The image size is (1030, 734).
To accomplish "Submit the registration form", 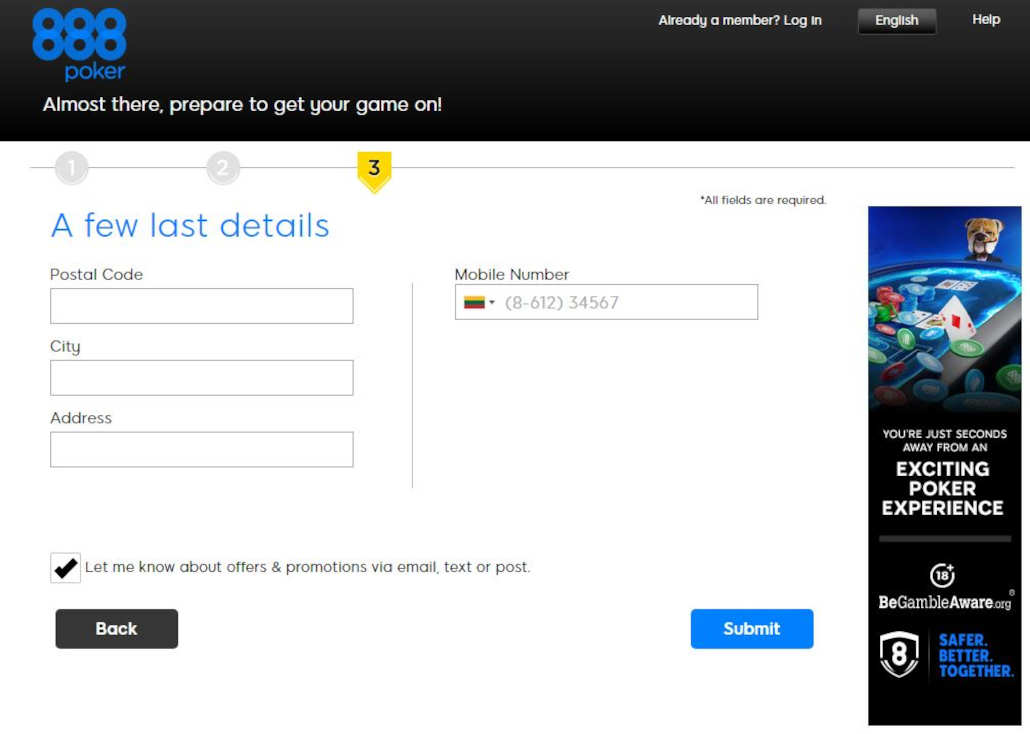I will pyautogui.click(x=751, y=629).
